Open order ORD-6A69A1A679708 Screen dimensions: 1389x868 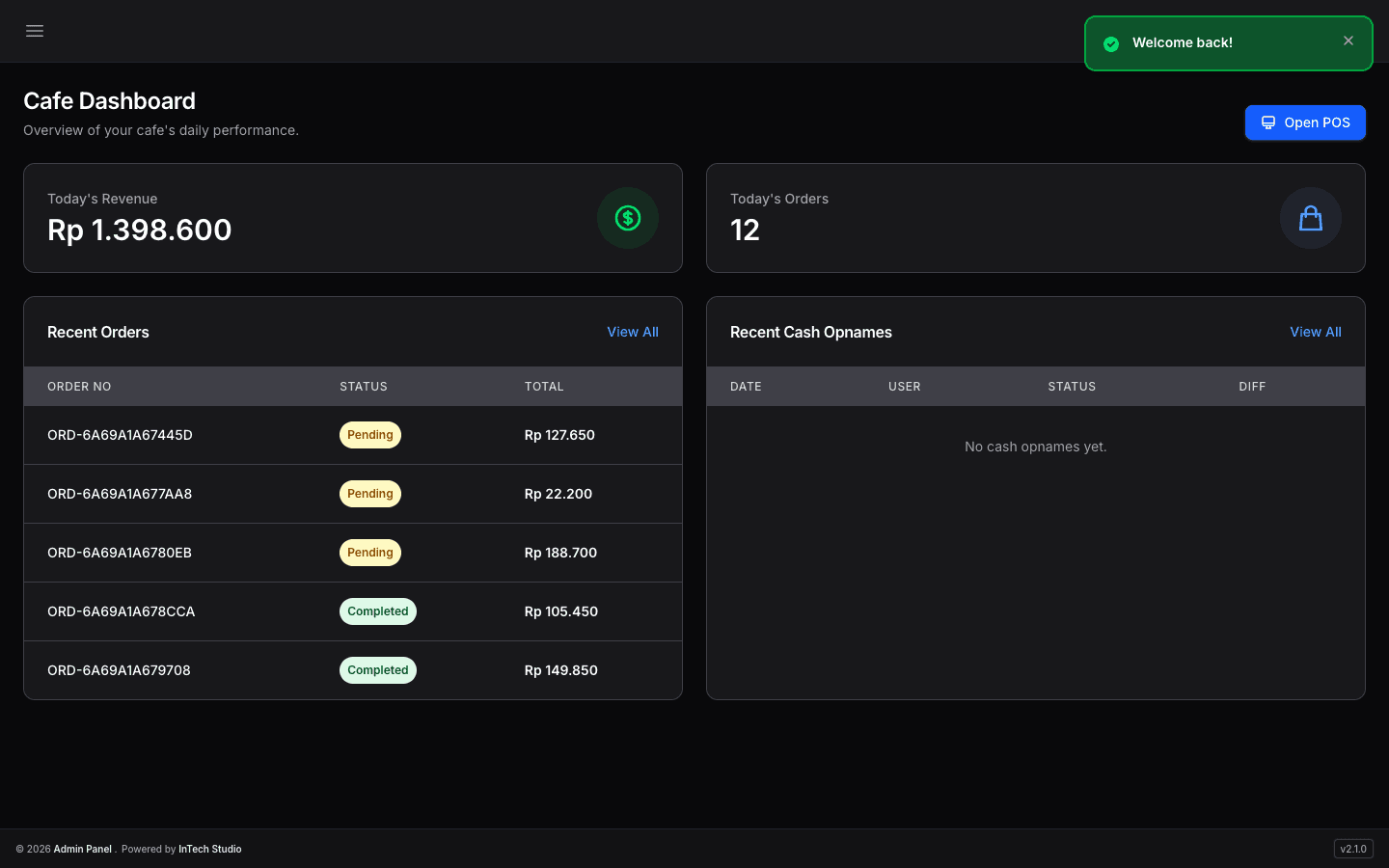click(119, 670)
